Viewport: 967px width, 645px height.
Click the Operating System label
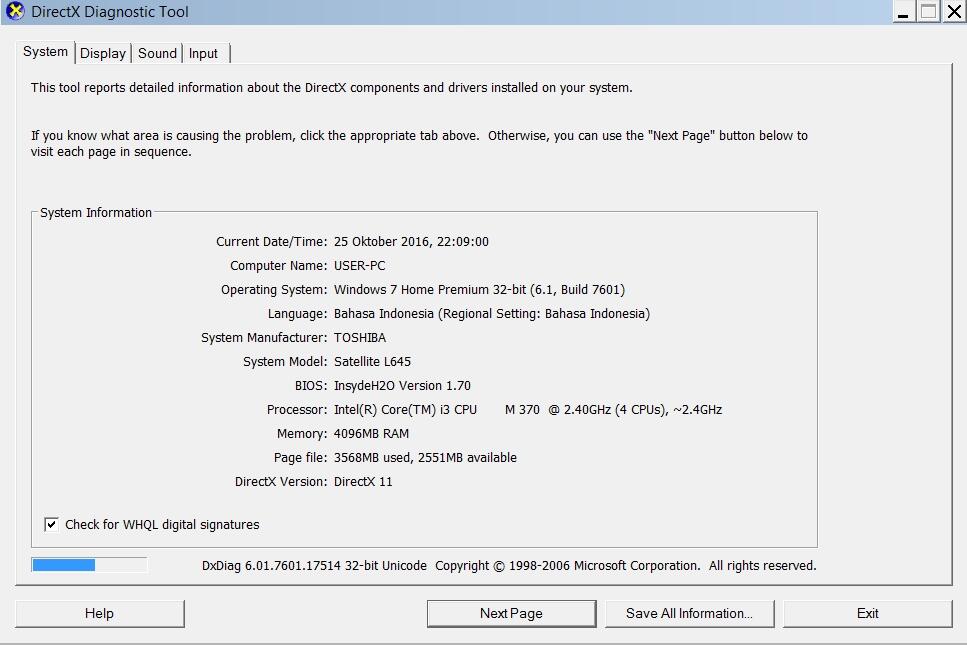274,290
